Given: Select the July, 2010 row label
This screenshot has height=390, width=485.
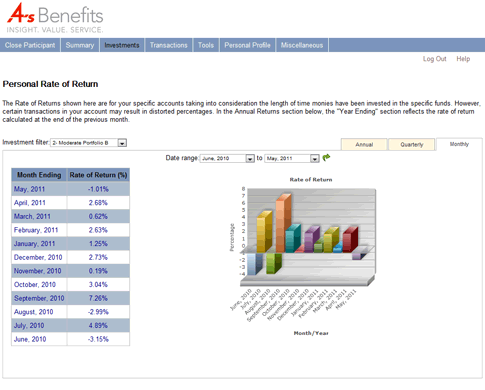Looking at the screenshot, I should click(x=29, y=326).
